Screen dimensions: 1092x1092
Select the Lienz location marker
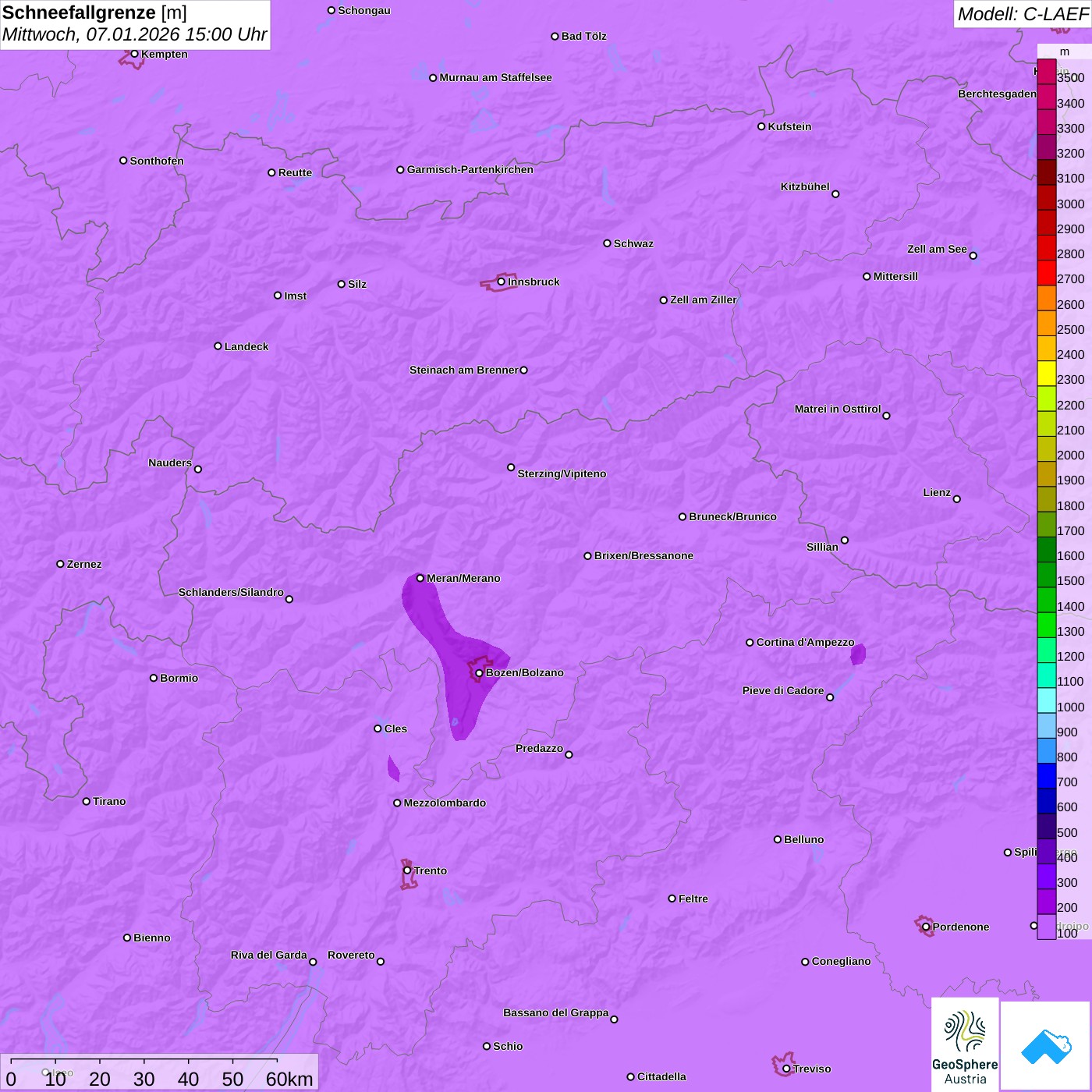click(957, 499)
